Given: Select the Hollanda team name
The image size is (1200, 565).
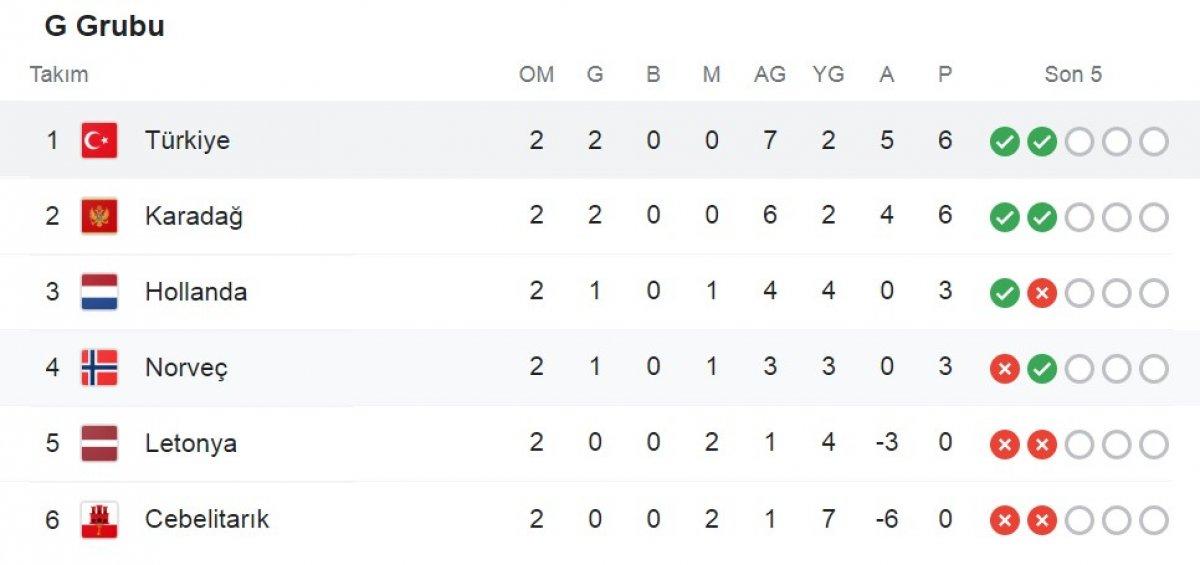Looking at the screenshot, I should [196, 292].
